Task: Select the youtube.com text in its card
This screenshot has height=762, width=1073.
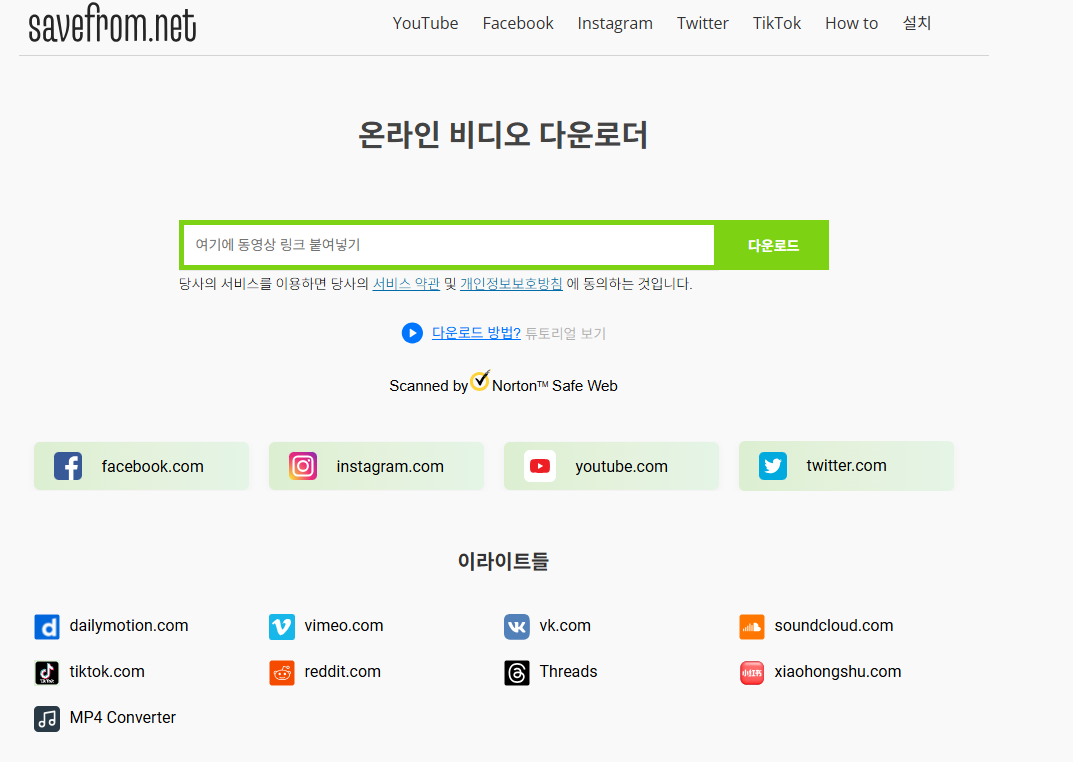Action: click(621, 467)
